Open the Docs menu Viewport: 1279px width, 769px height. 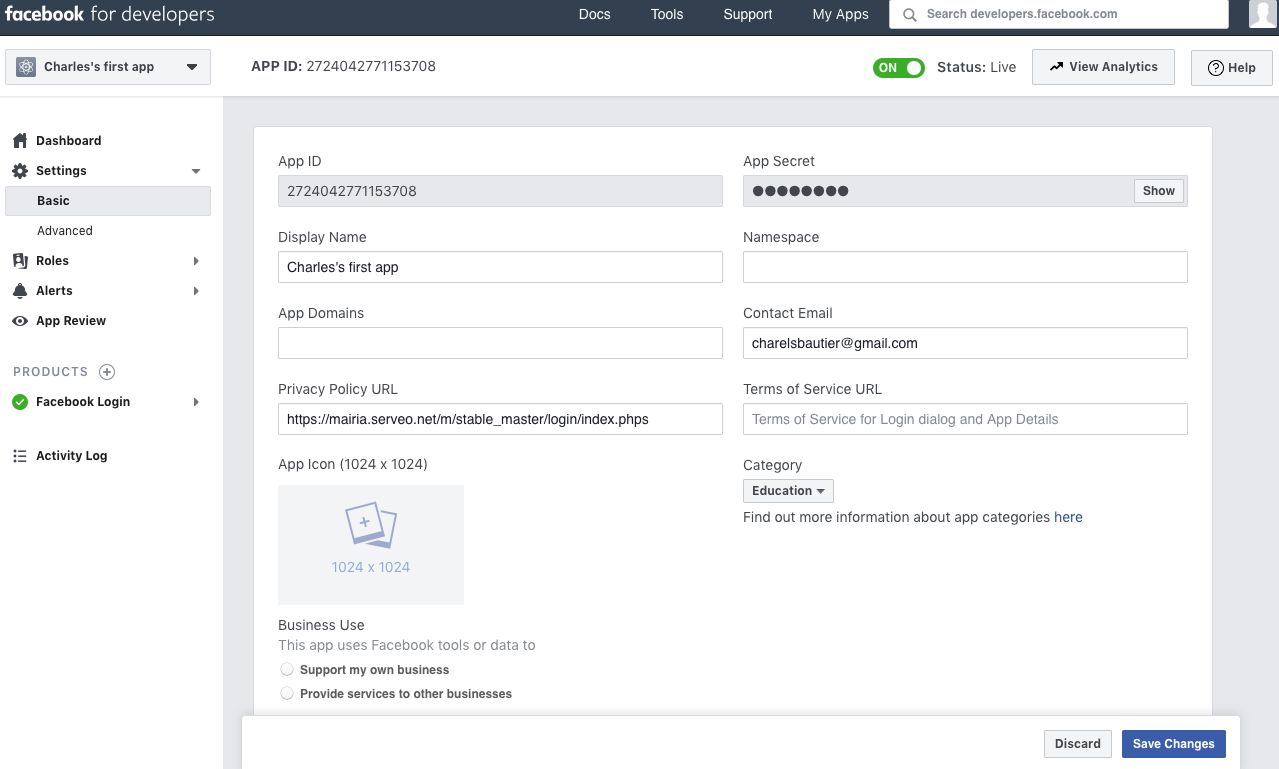tap(594, 14)
